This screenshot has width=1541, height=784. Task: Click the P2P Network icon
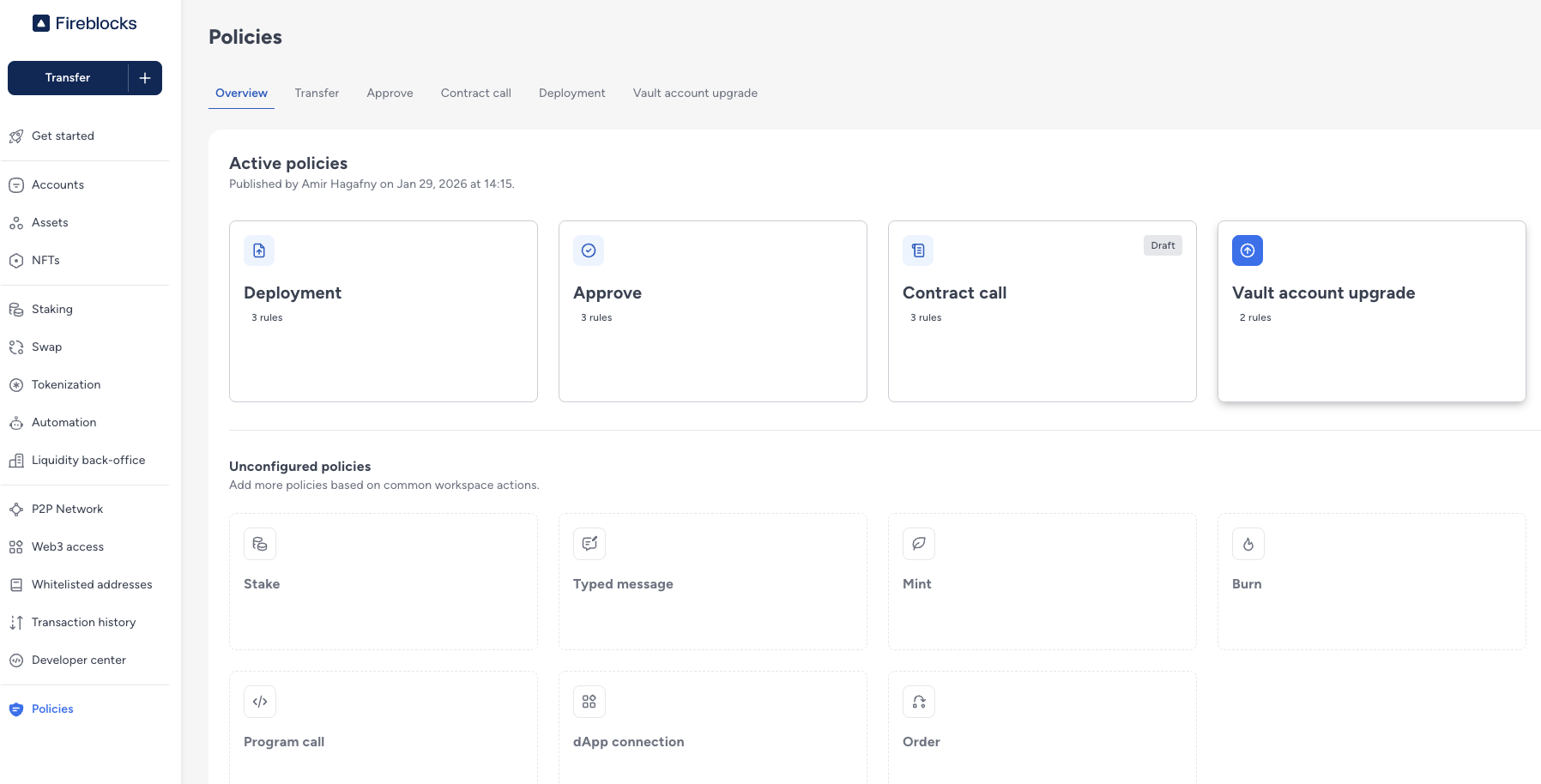pyautogui.click(x=16, y=510)
